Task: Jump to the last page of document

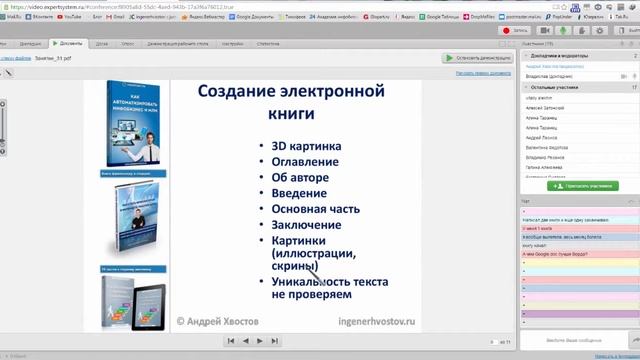Action: pos(274,341)
